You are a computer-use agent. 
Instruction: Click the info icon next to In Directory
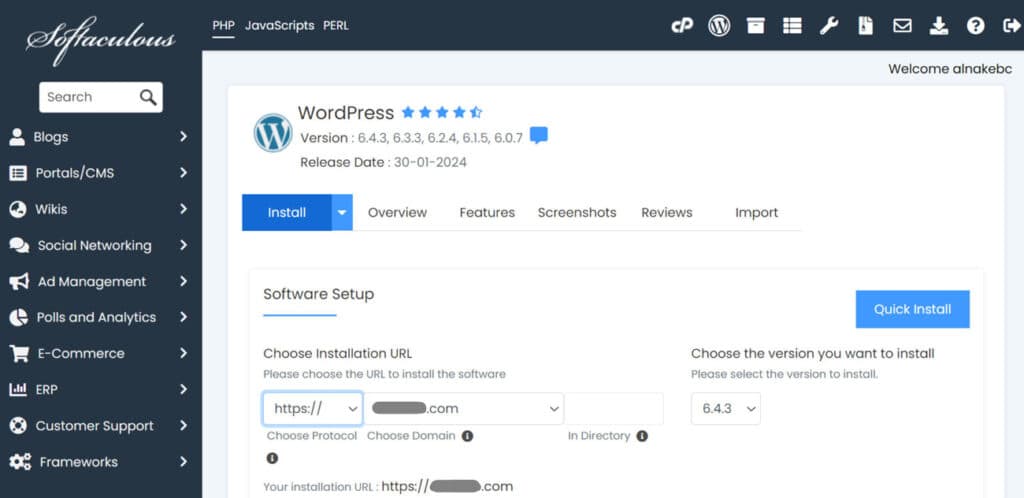642,436
